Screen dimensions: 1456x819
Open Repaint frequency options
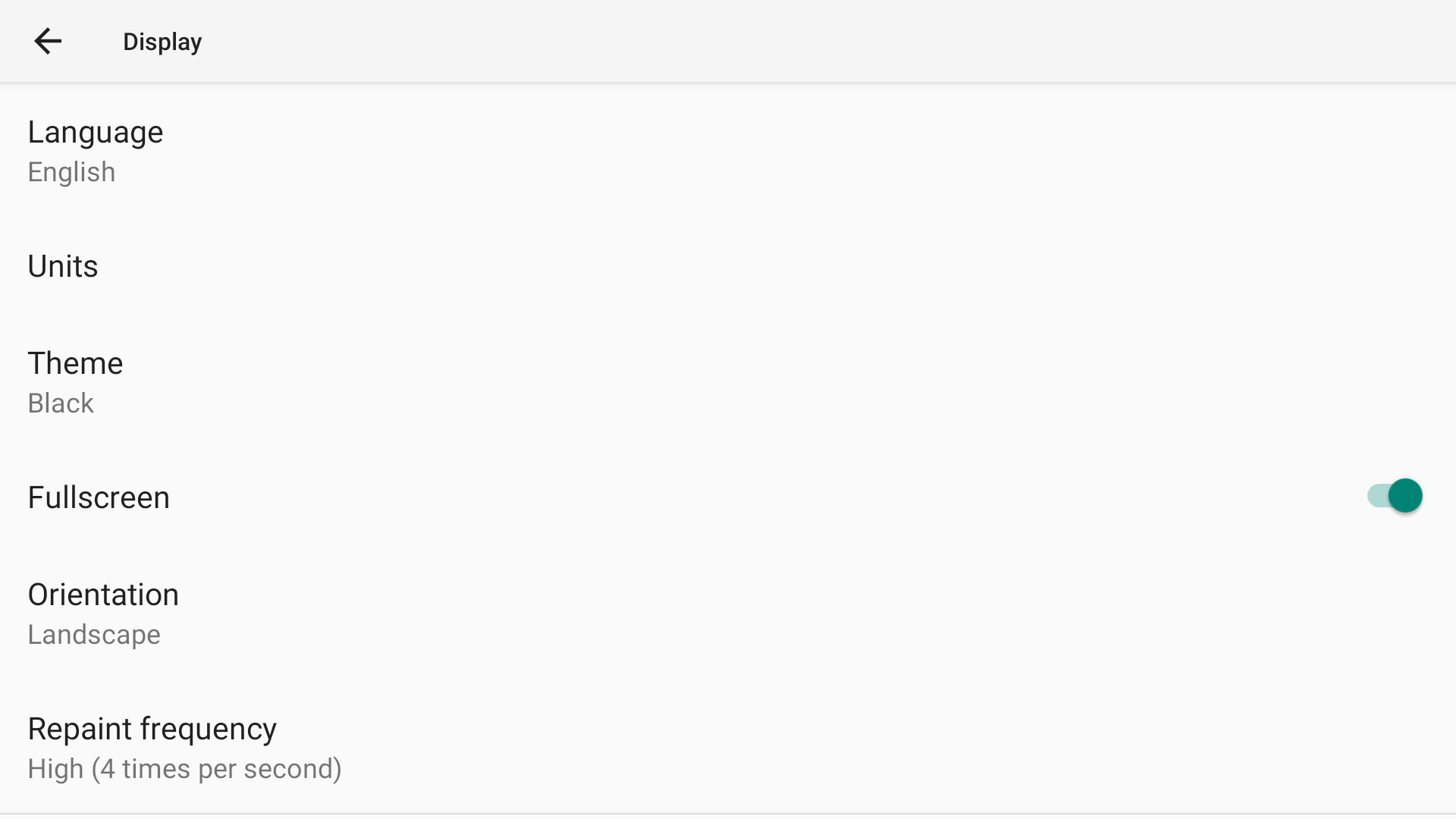pyautogui.click(x=728, y=748)
